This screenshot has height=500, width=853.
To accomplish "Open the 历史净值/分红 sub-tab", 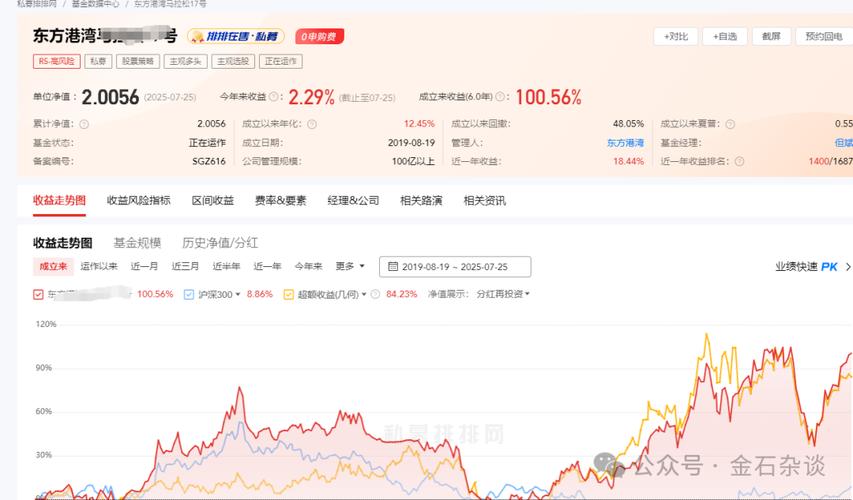I will (220, 243).
